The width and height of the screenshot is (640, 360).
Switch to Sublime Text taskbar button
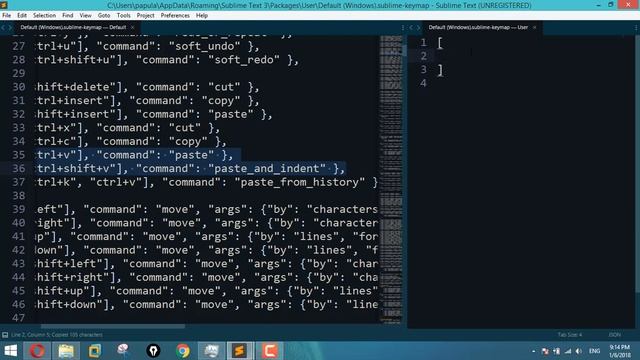tap(240, 351)
